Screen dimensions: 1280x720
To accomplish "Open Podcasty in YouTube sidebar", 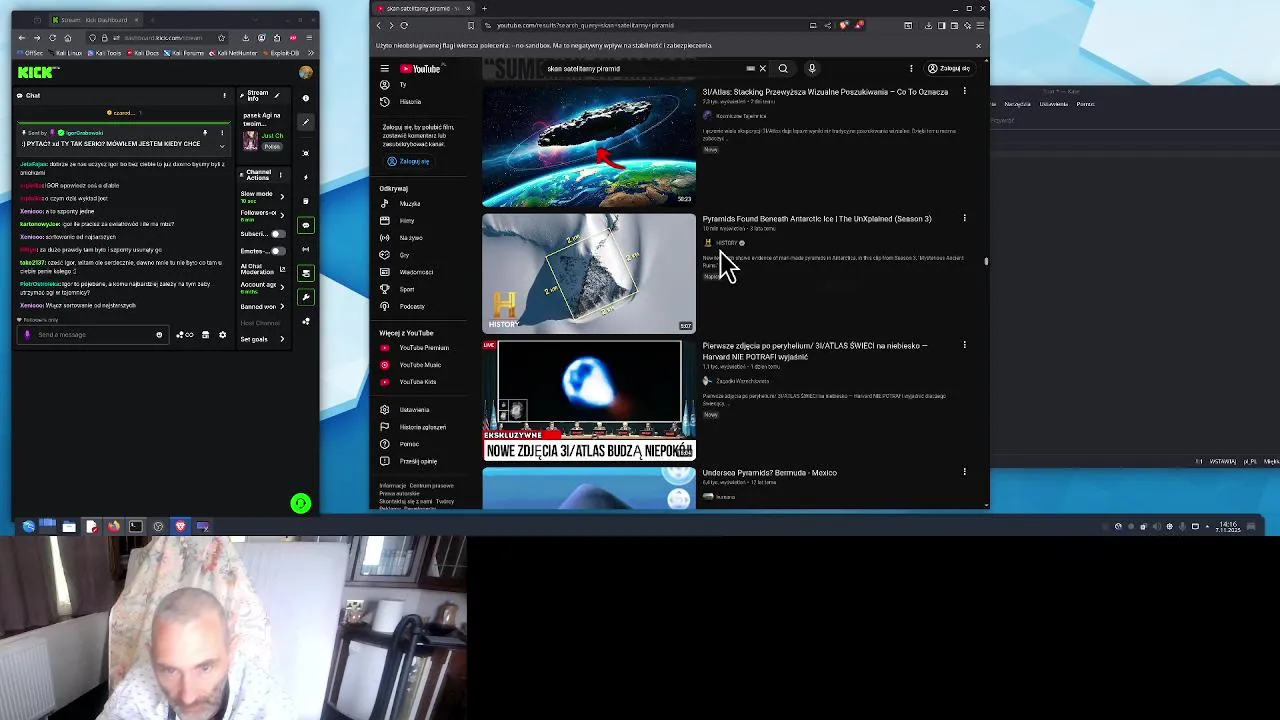I will (411, 306).
